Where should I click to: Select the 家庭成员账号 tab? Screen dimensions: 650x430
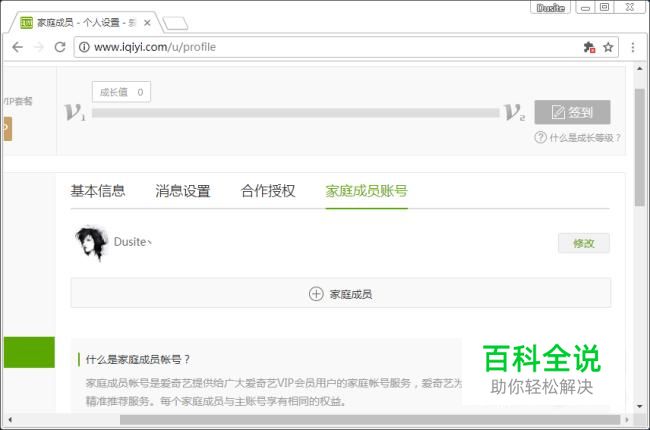point(366,191)
